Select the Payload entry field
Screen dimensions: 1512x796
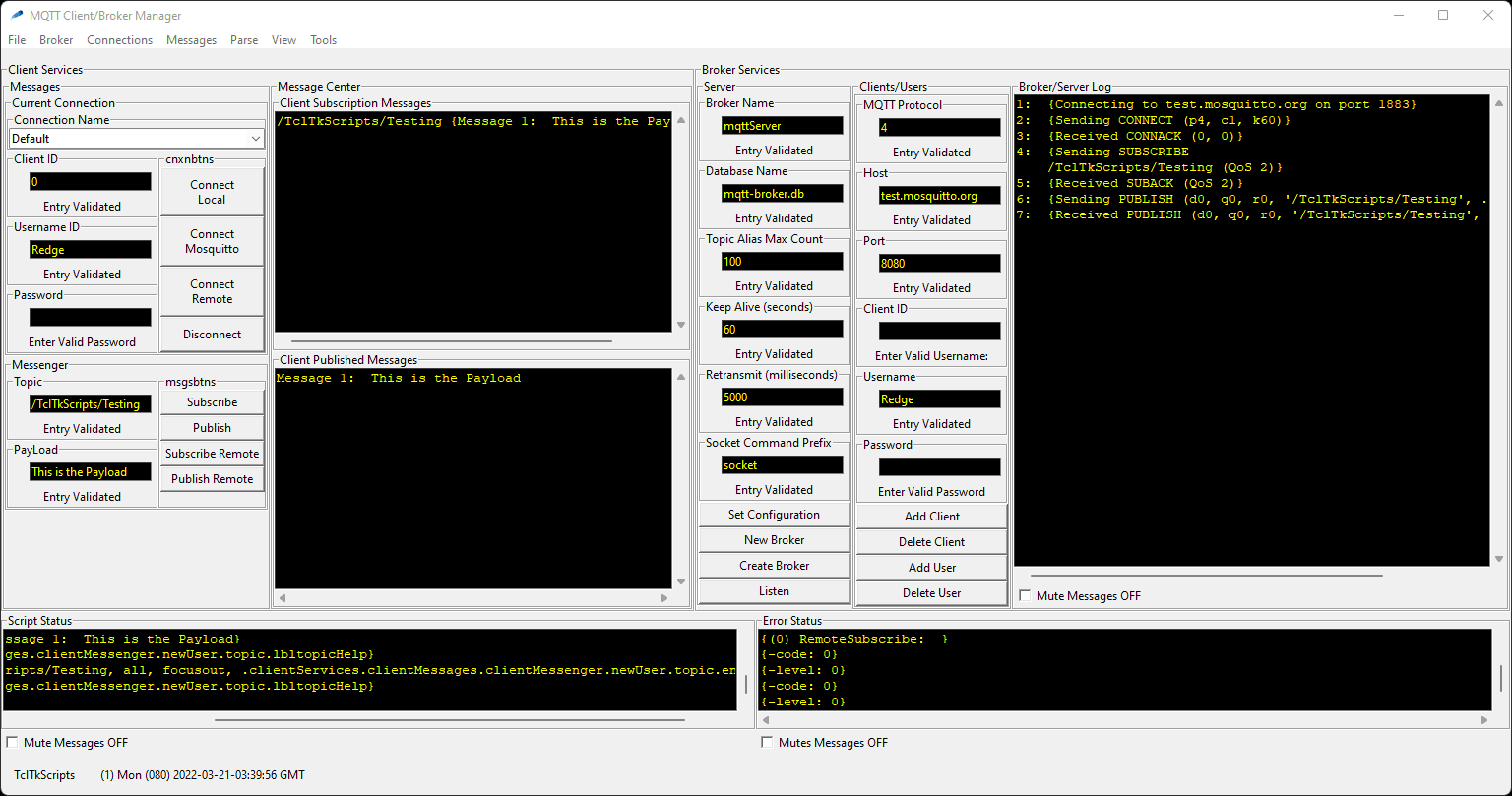tap(90, 471)
